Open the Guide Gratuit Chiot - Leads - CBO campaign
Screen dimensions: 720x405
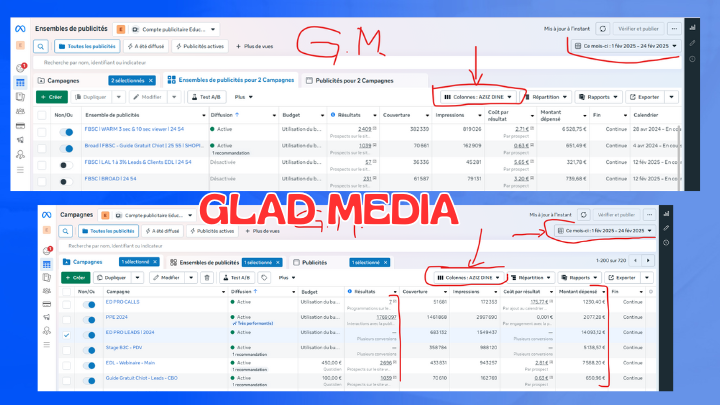tap(141, 378)
